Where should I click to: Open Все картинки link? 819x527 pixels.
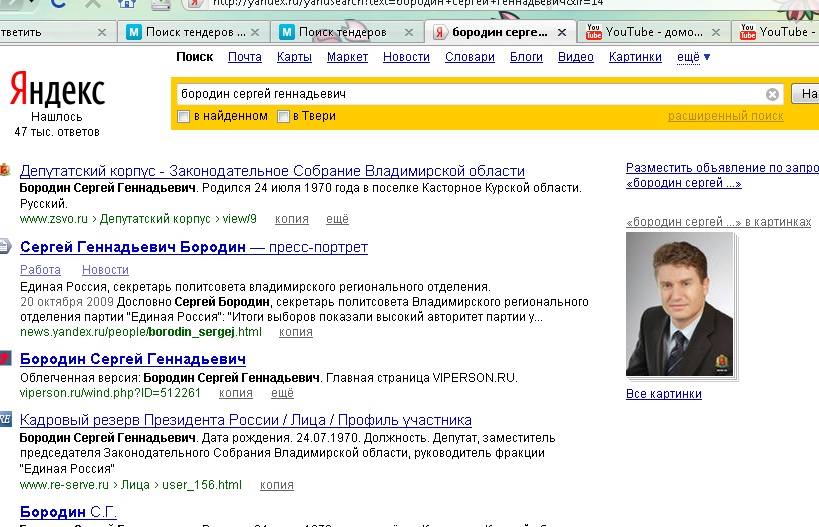tap(663, 394)
